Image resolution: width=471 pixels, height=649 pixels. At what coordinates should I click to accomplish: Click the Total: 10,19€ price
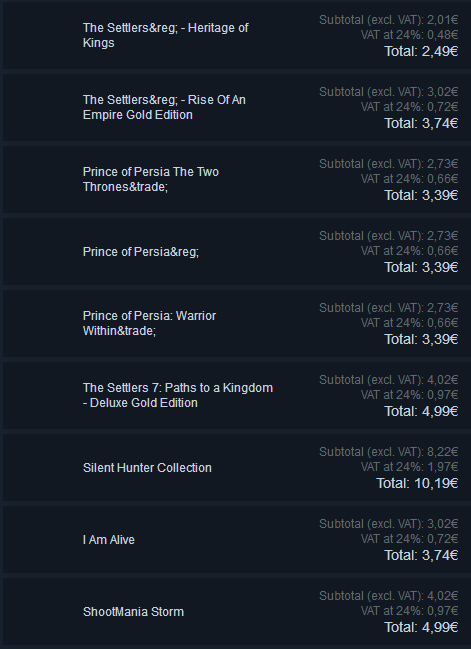417,483
